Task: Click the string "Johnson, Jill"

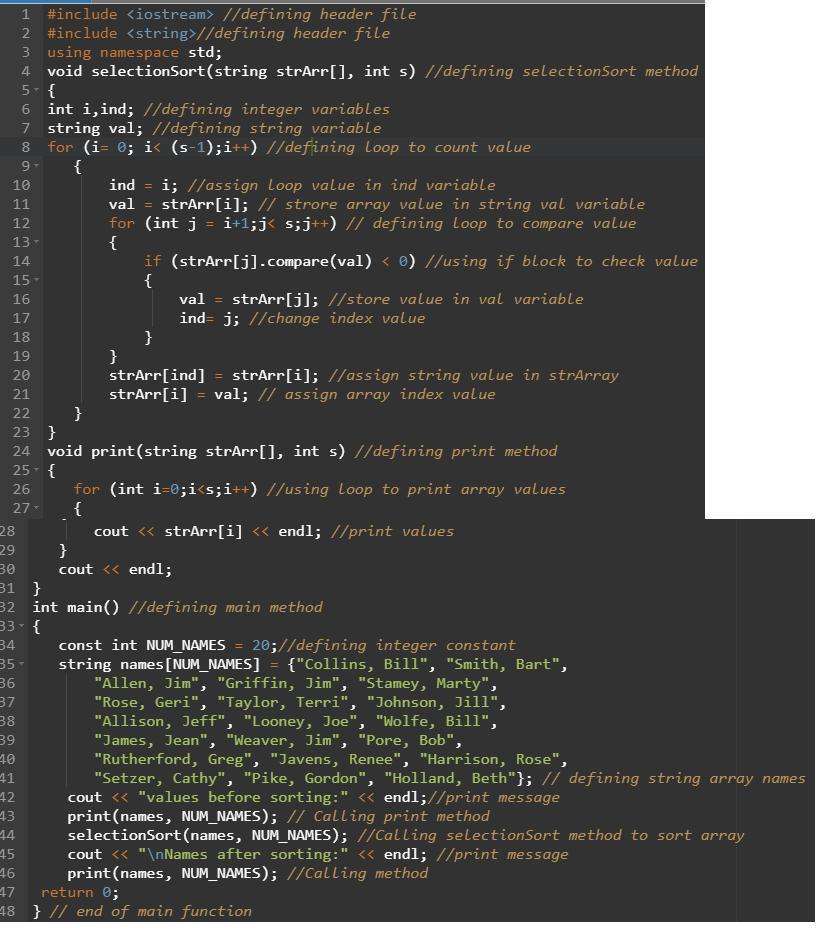Action: coord(432,703)
